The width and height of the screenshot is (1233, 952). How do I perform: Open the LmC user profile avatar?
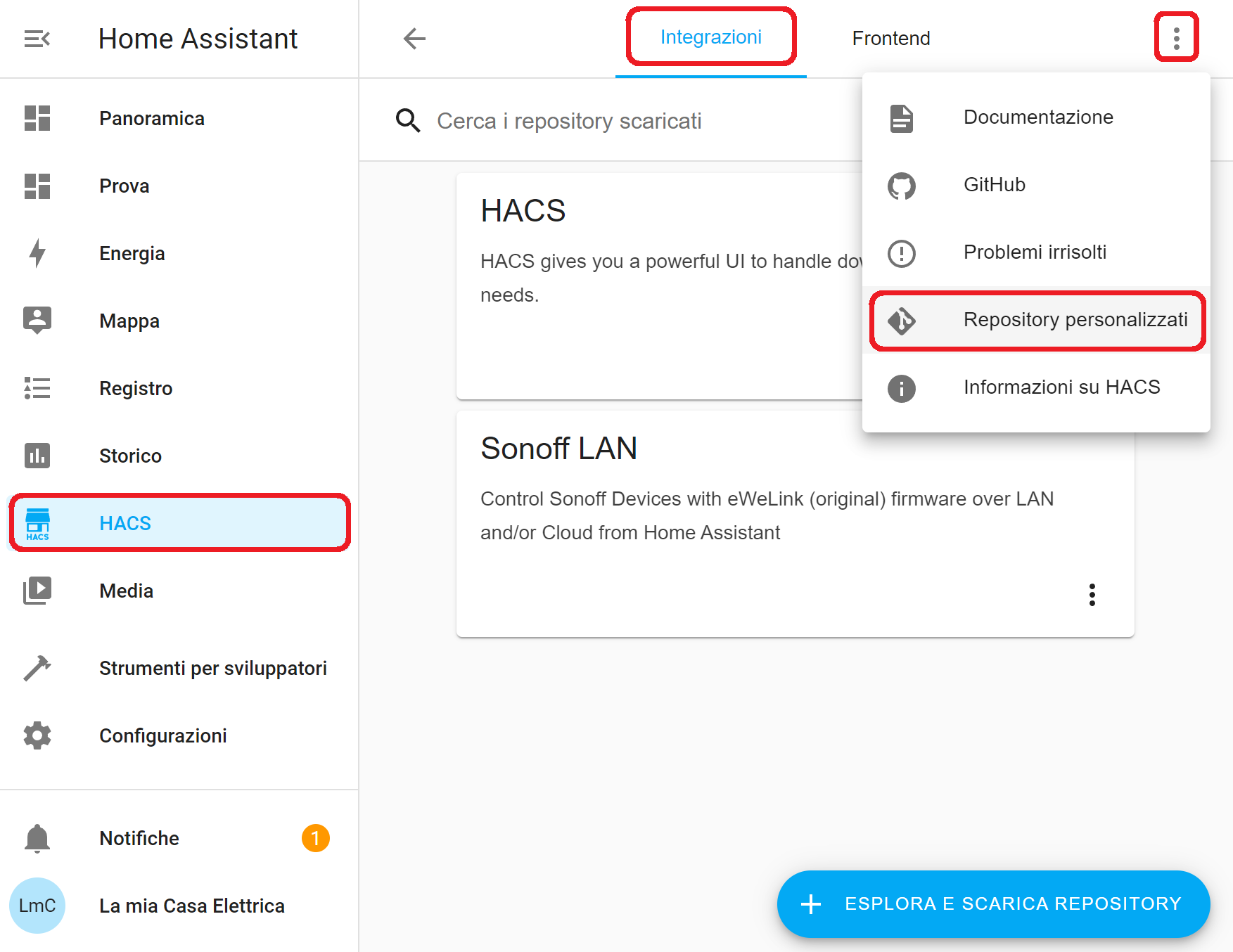37,906
